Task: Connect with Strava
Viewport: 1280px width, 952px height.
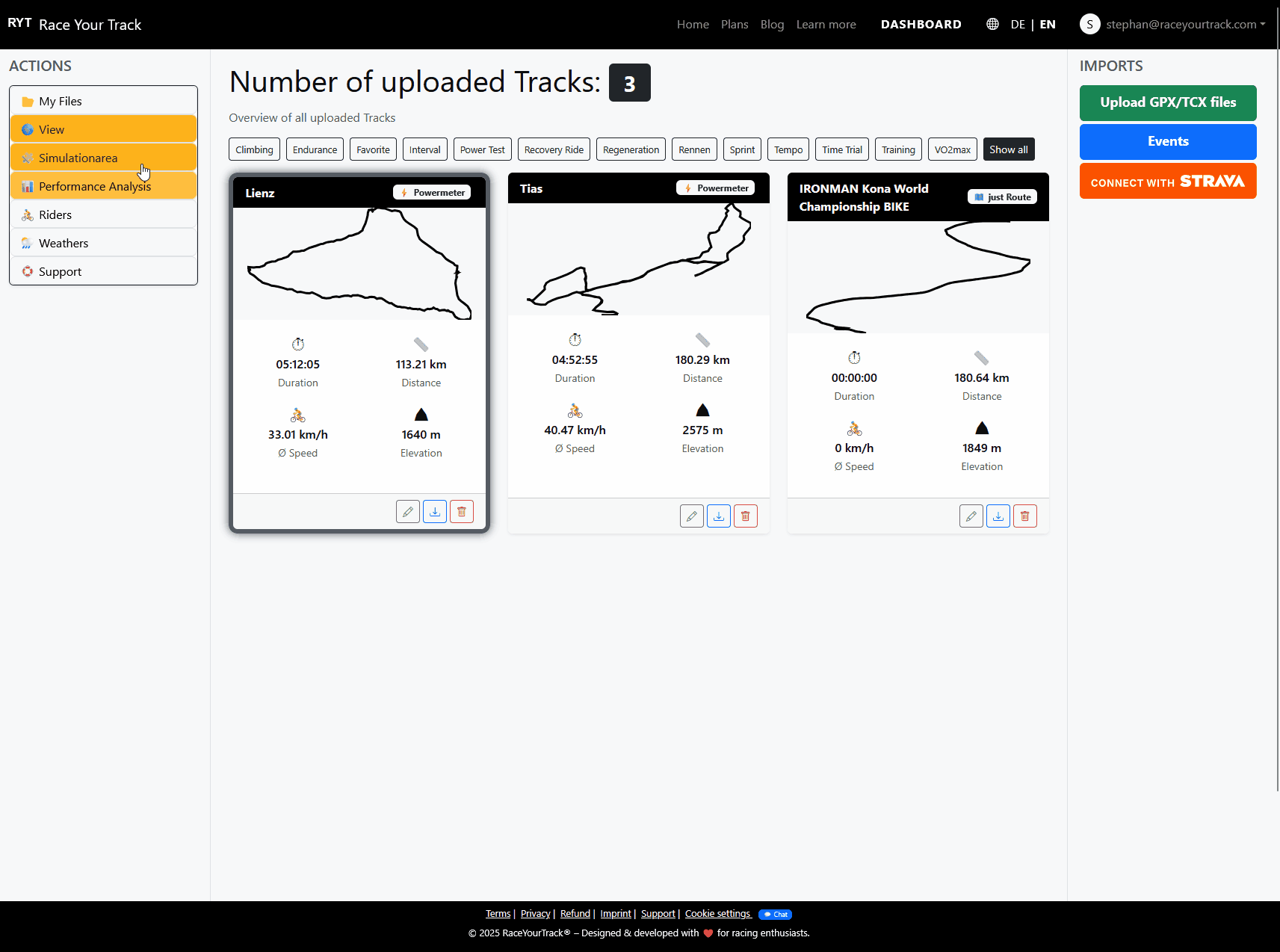Action: pyautogui.click(x=1167, y=181)
